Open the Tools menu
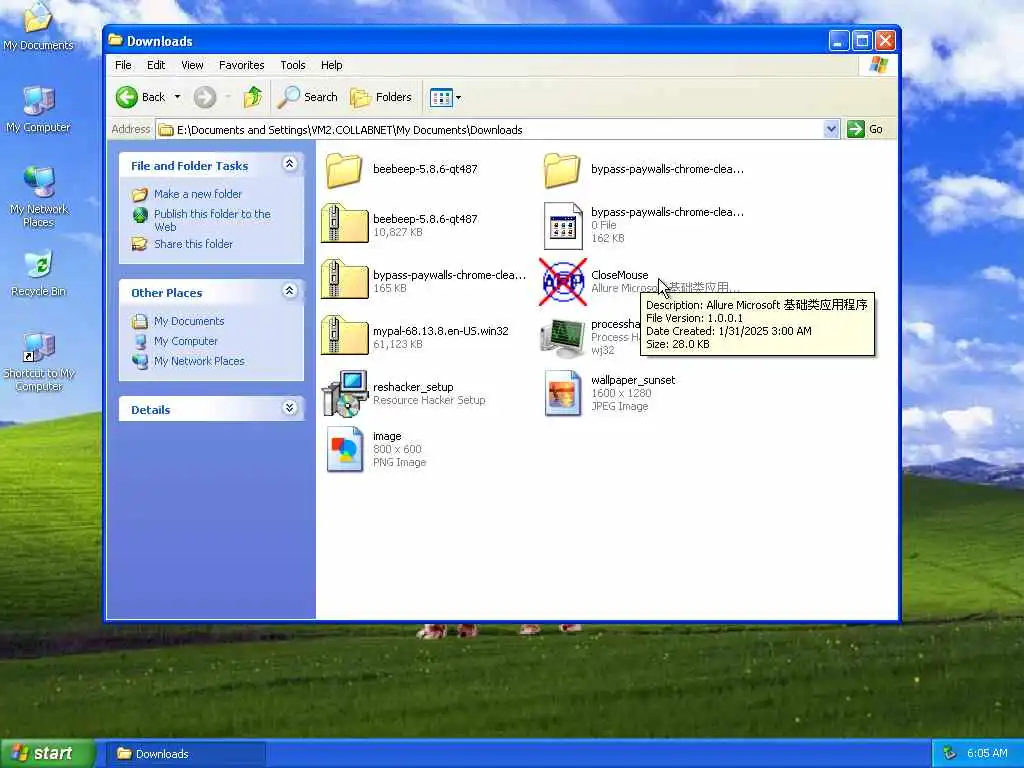 pyautogui.click(x=293, y=65)
